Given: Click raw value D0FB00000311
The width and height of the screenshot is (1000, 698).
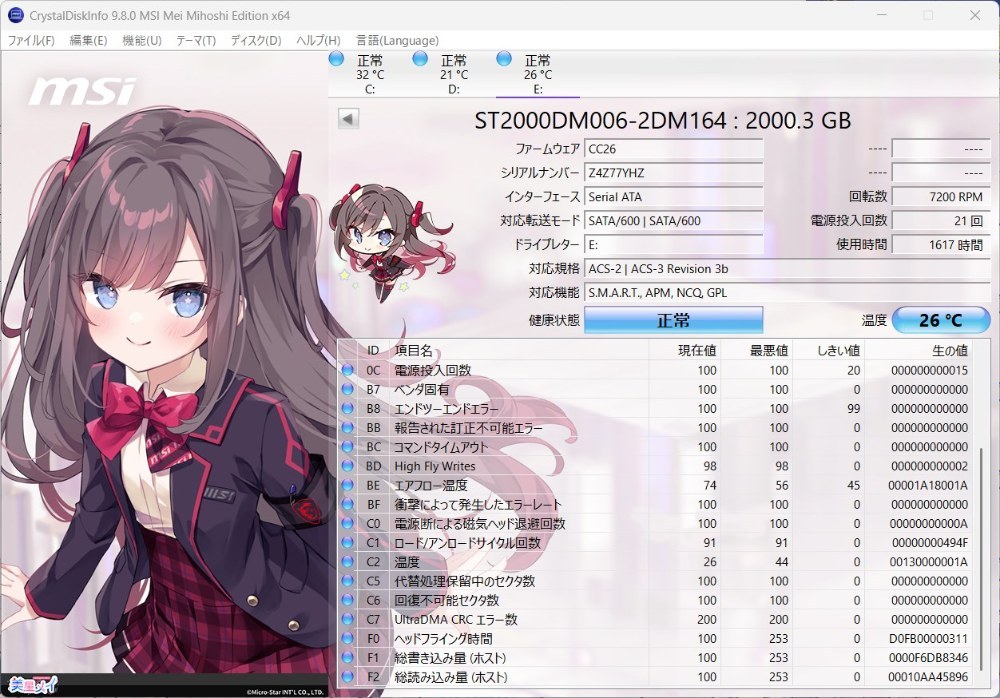Looking at the screenshot, I should (928, 638).
